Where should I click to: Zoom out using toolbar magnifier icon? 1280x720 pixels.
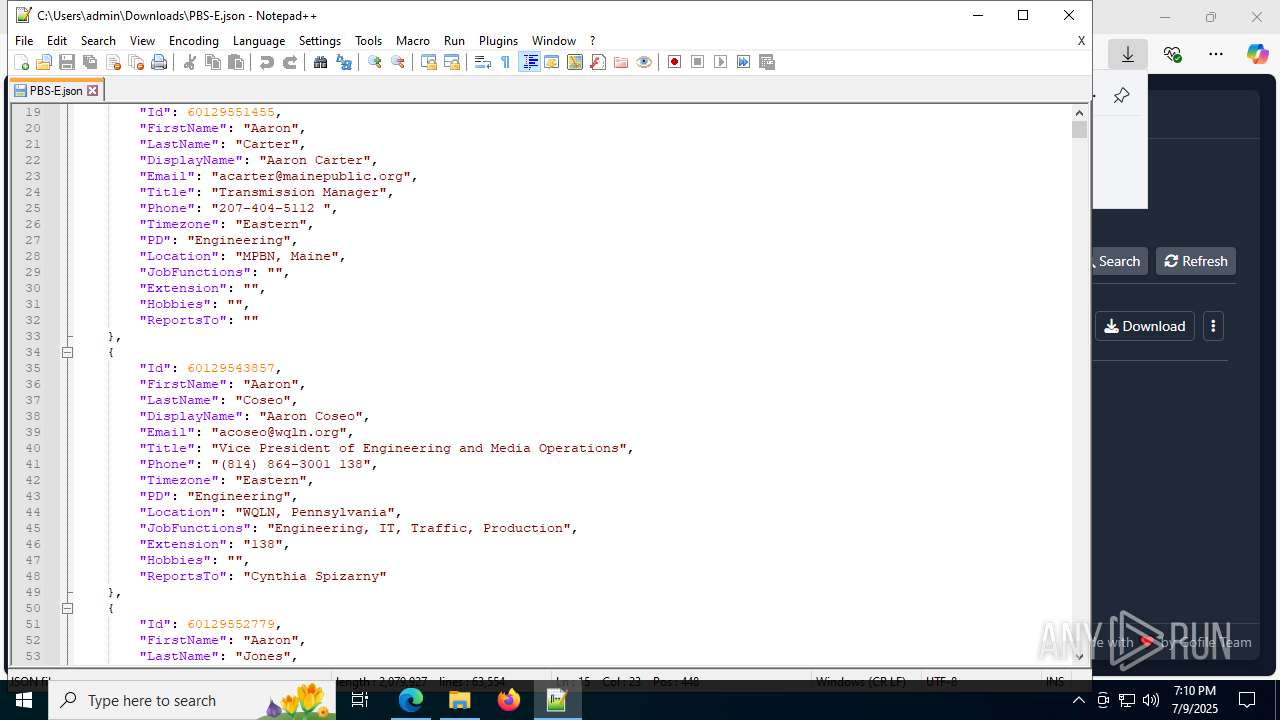398,62
